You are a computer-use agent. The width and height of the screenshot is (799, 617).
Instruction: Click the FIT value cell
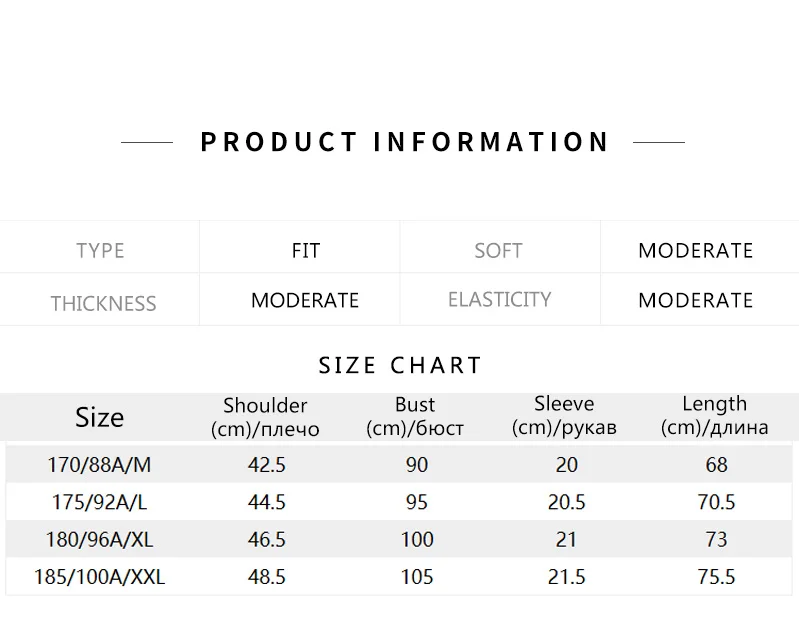305,250
